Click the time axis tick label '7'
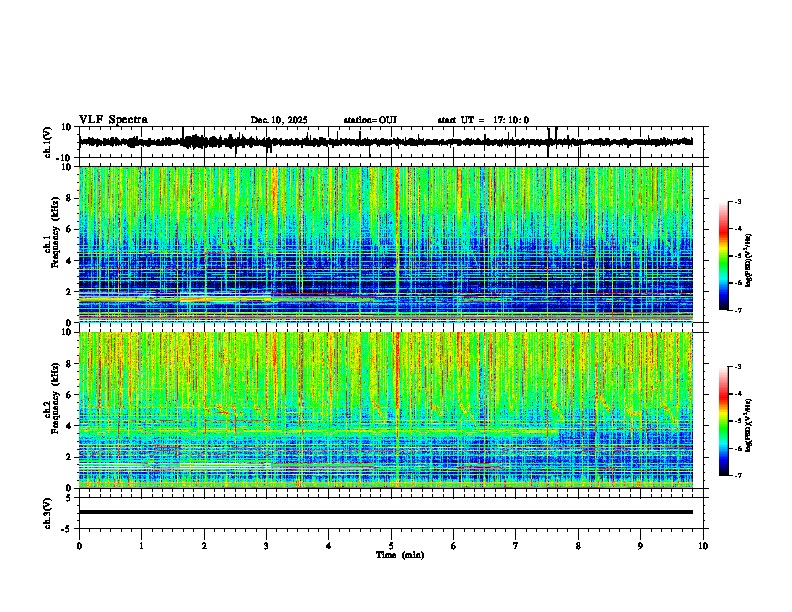The height and width of the screenshot is (612, 792). [516, 546]
